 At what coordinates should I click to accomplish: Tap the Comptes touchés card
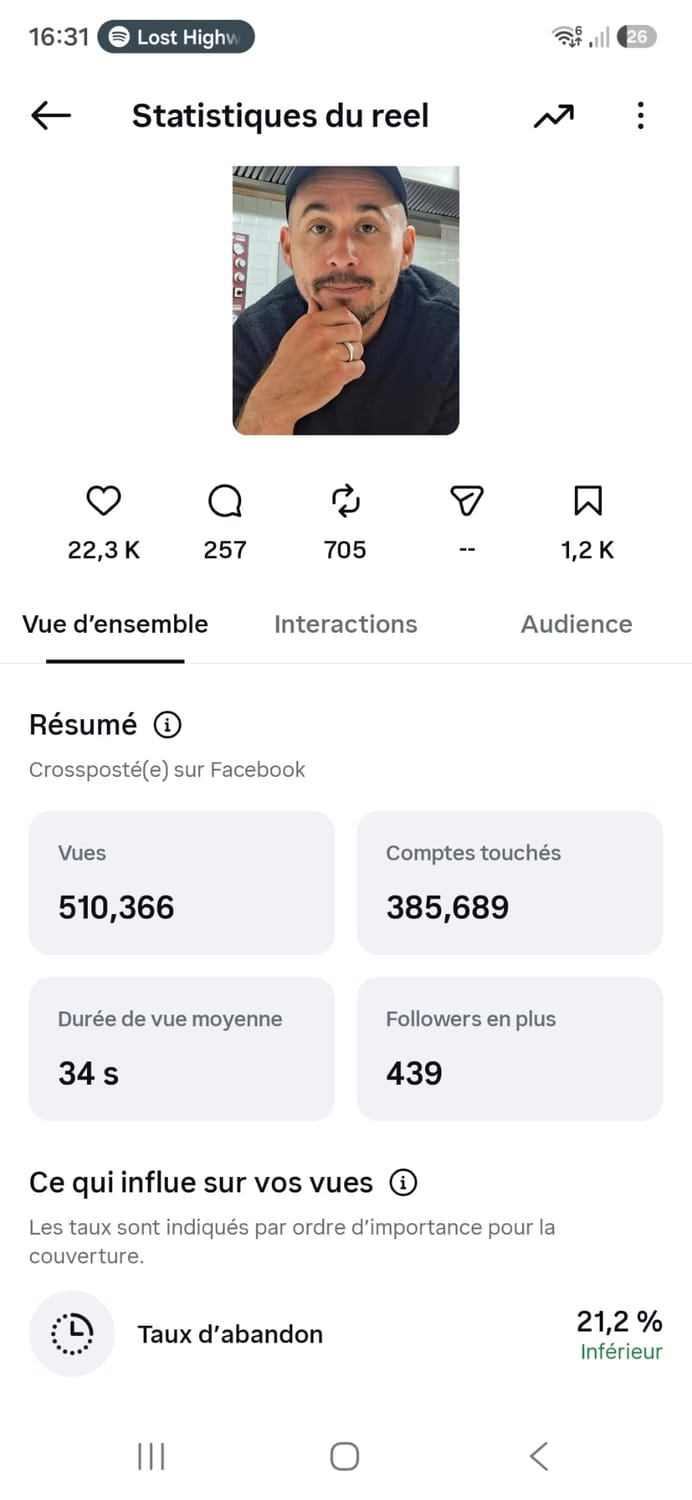tap(510, 883)
